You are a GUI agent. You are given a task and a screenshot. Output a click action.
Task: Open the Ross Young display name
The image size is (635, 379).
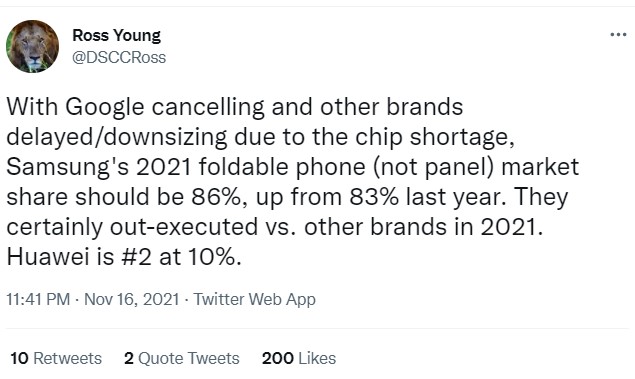pos(116,36)
